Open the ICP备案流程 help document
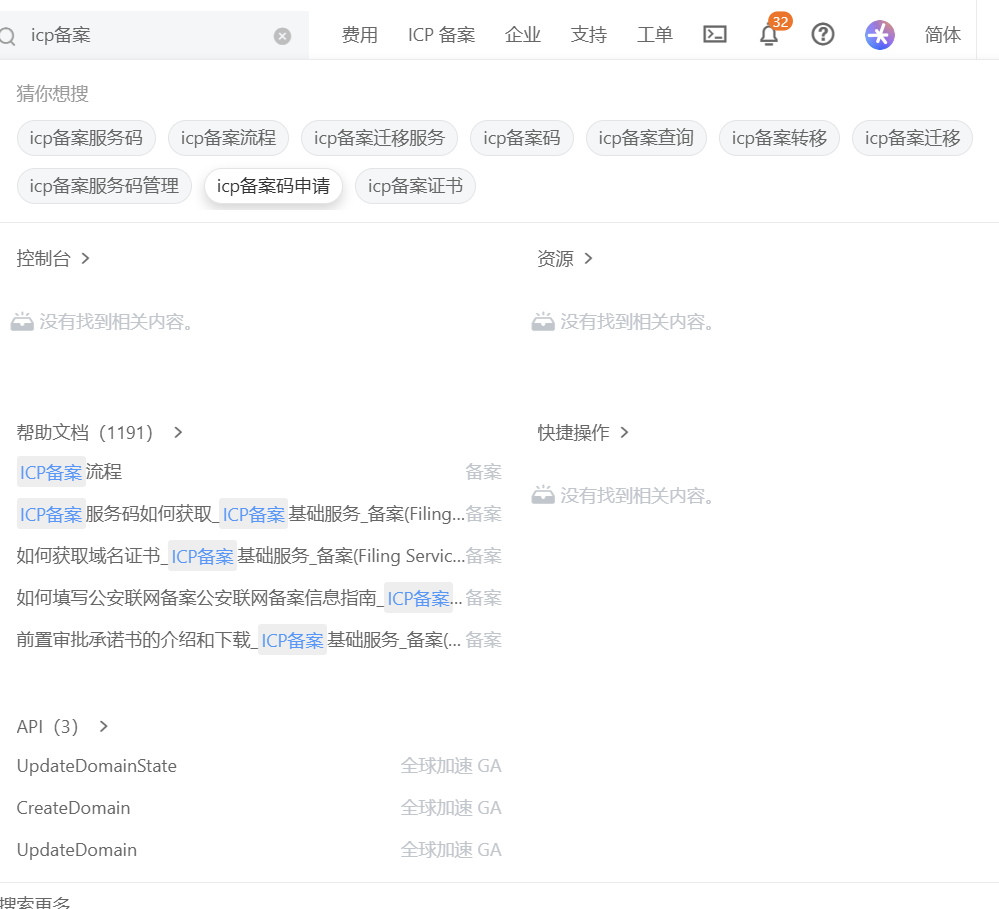 tap(70, 472)
